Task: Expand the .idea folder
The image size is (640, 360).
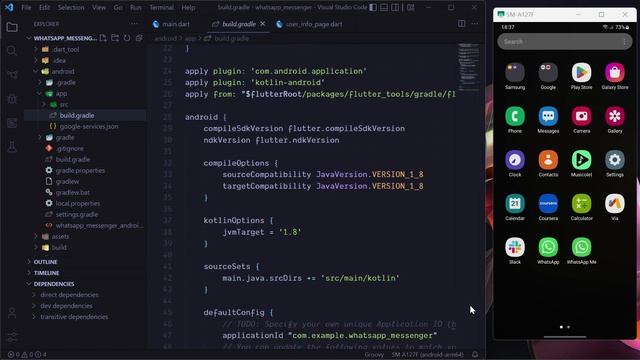Action: click(x=85, y=60)
